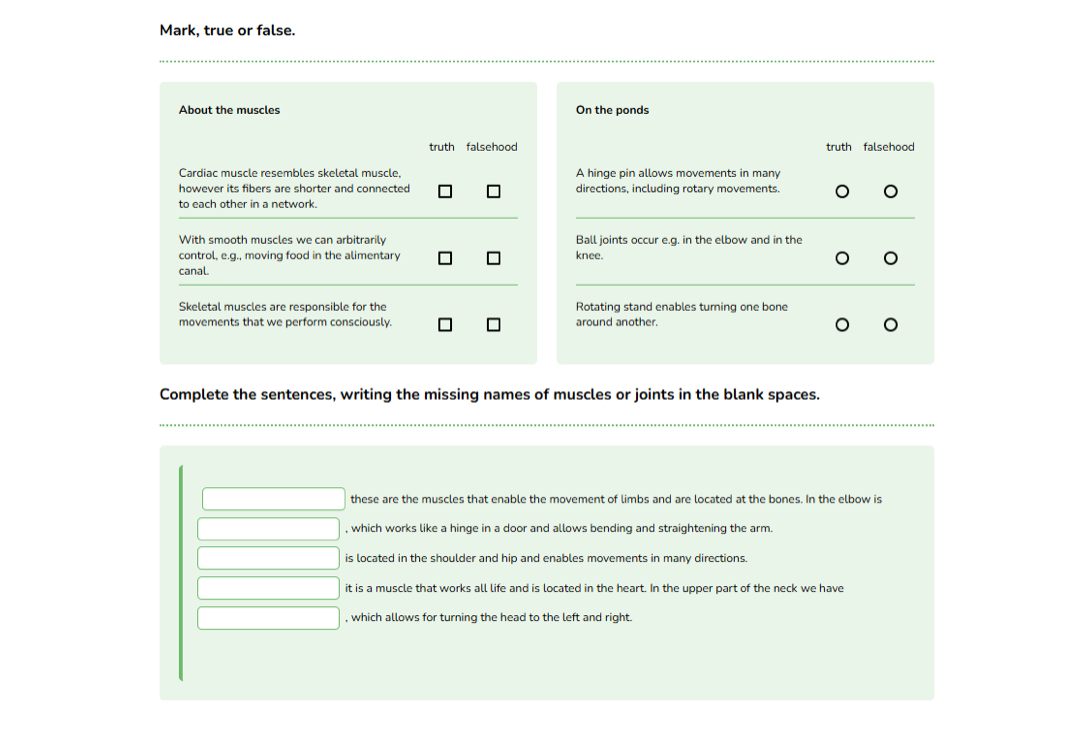Screen dimensions: 1090x730
Task: Click the 'About the muscles' heading
Action: (x=229, y=110)
